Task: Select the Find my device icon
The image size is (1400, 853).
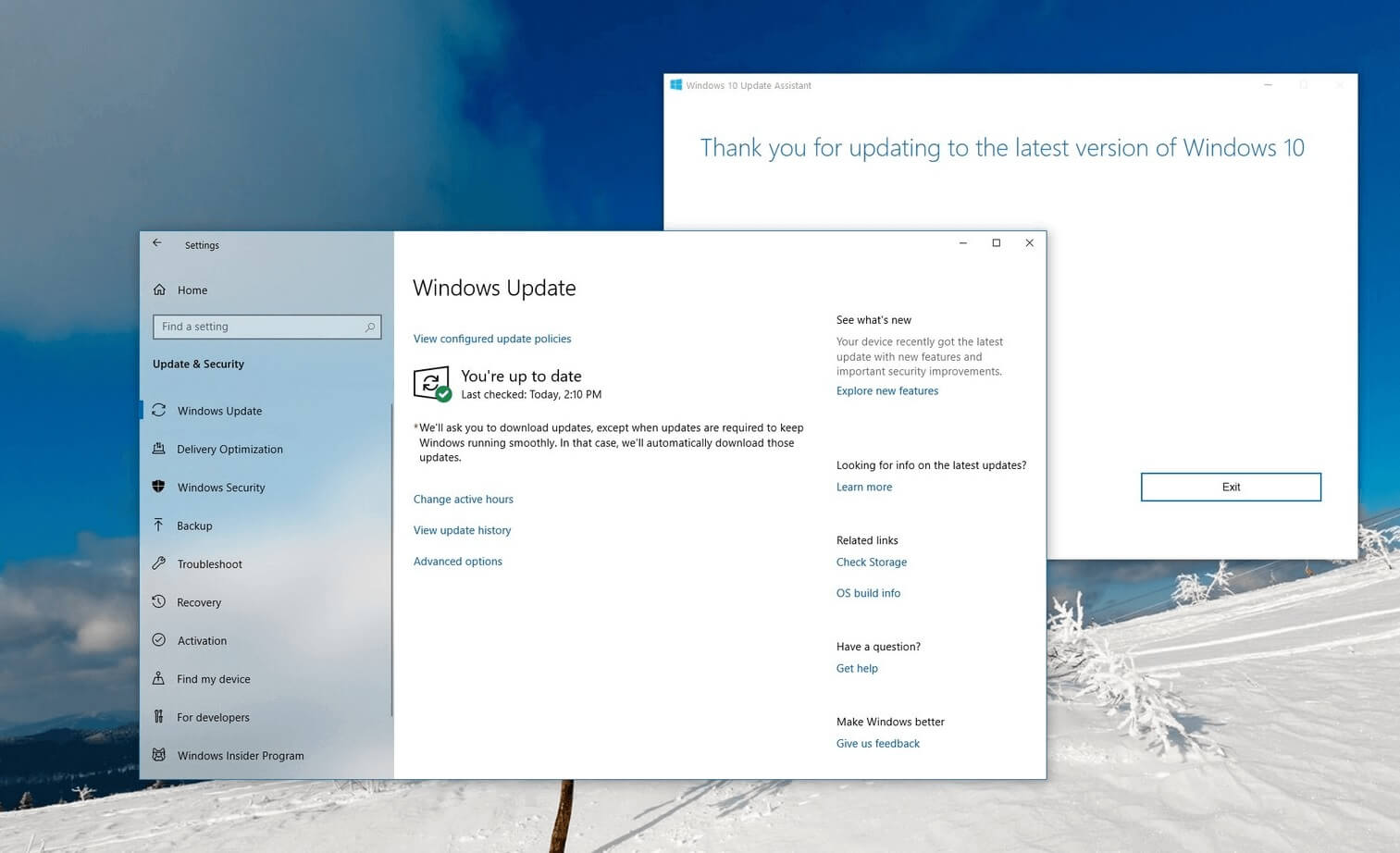Action: [159, 678]
